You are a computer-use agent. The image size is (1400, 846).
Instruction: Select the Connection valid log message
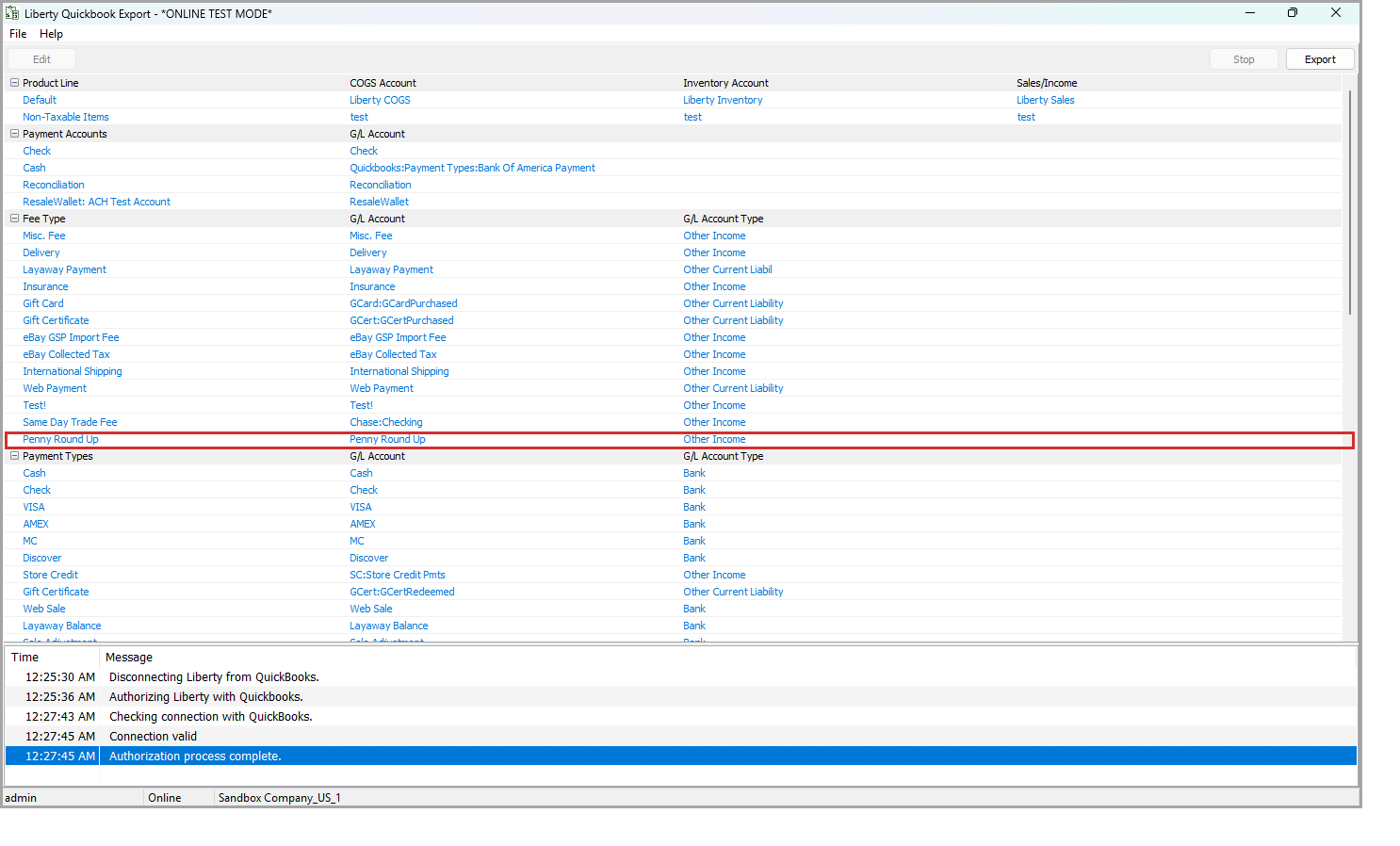point(153,736)
